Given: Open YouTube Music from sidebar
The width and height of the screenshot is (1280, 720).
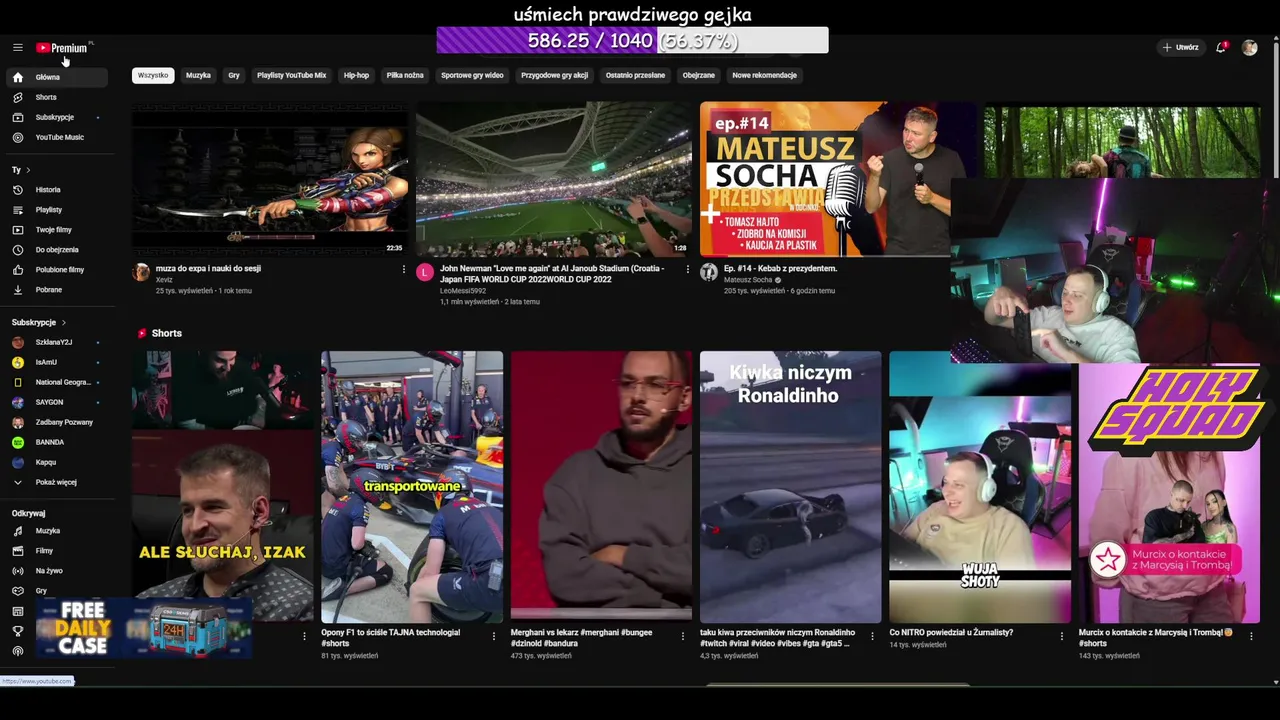Looking at the screenshot, I should click(57, 137).
